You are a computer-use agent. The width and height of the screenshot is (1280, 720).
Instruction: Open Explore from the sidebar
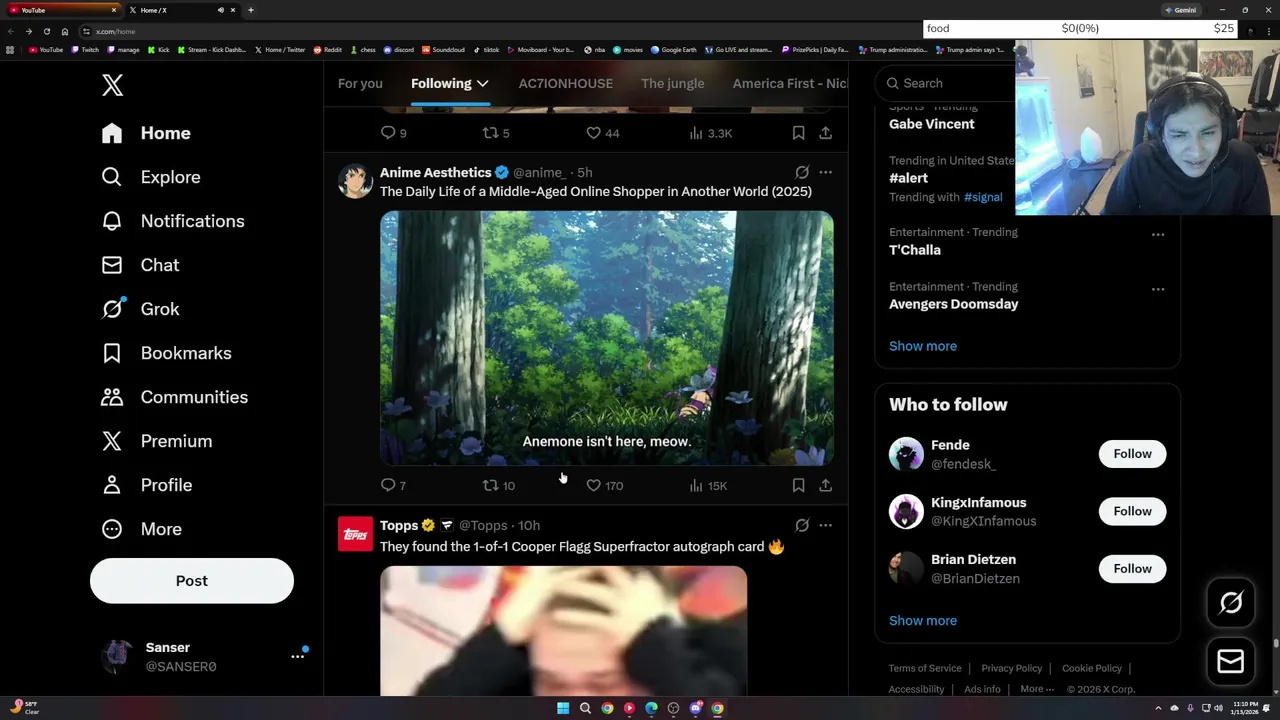(151, 177)
